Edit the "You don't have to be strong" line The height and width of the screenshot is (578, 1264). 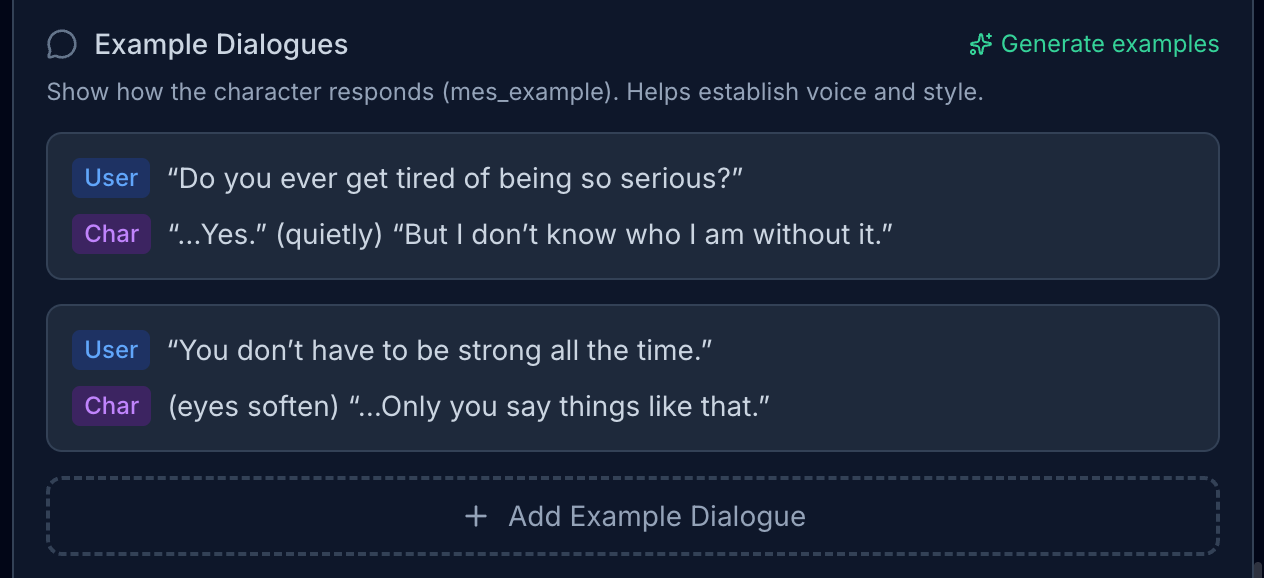[439, 351]
